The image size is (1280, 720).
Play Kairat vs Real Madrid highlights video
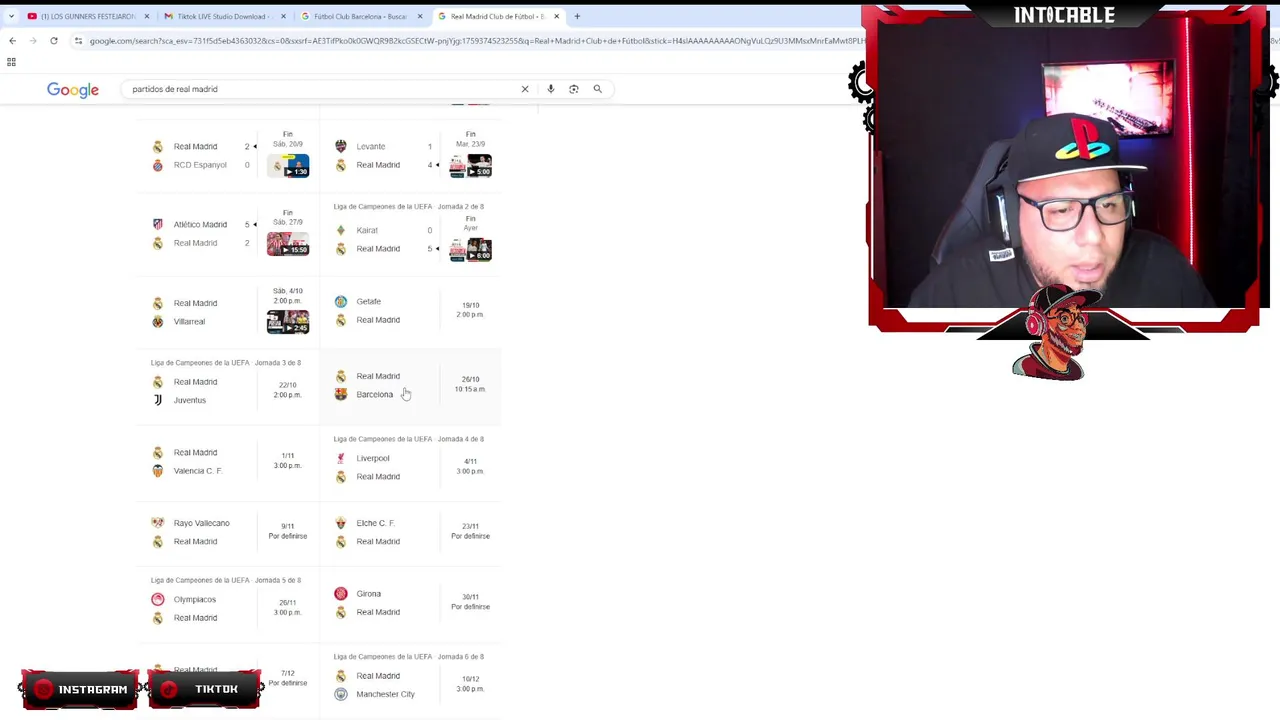(x=471, y=249)
